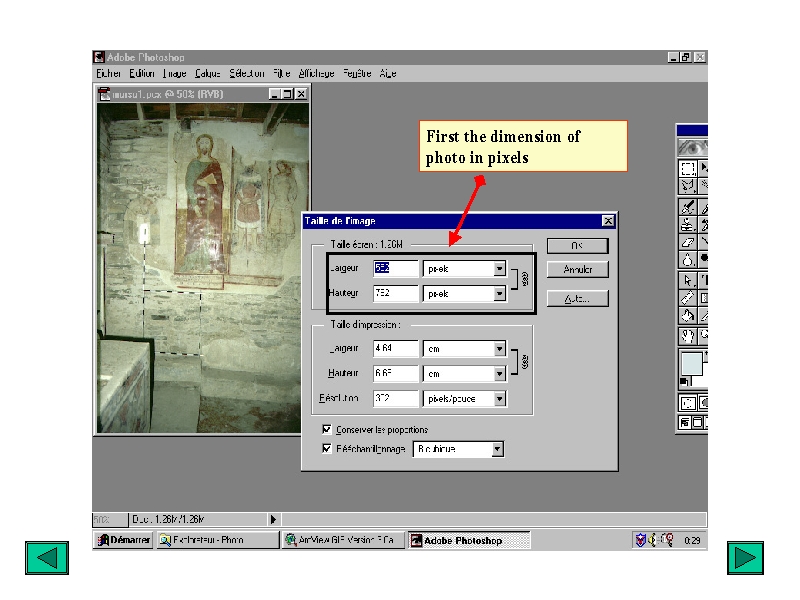Screen dimensions: 800x600
Task: Select the Move tool in toolbox
Action: tap(703, 168)
